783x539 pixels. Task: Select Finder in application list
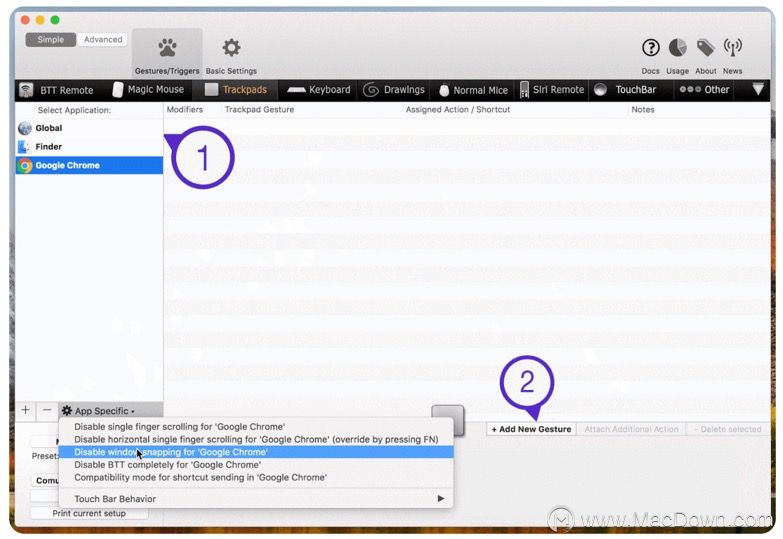89,147
